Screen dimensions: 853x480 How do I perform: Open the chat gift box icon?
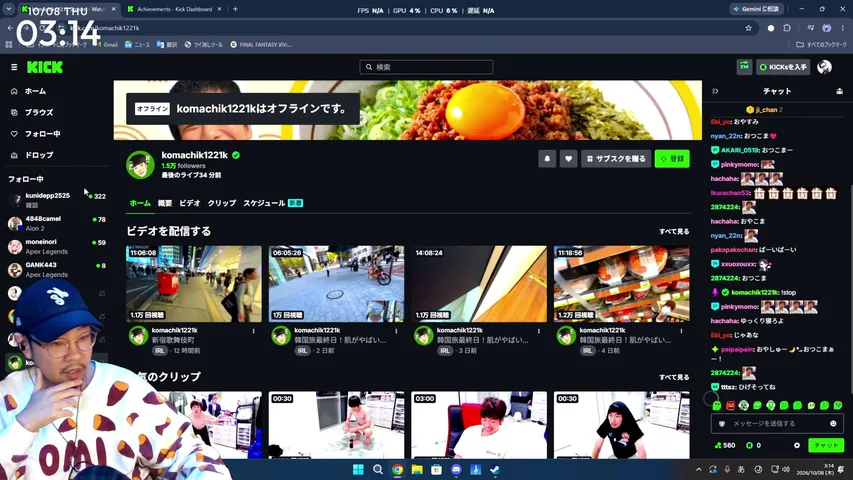pyautogui.click(x=839, y=91)
